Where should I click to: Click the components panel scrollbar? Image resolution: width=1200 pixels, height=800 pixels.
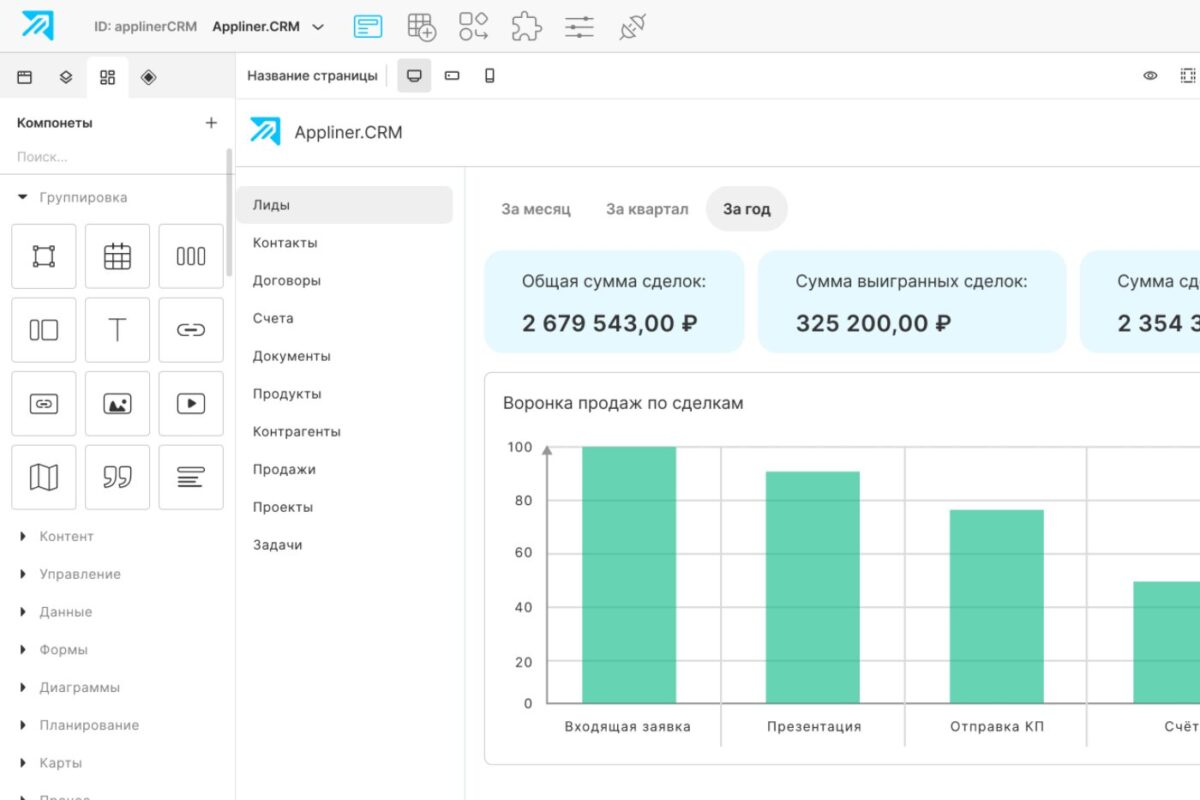(230, 212)
